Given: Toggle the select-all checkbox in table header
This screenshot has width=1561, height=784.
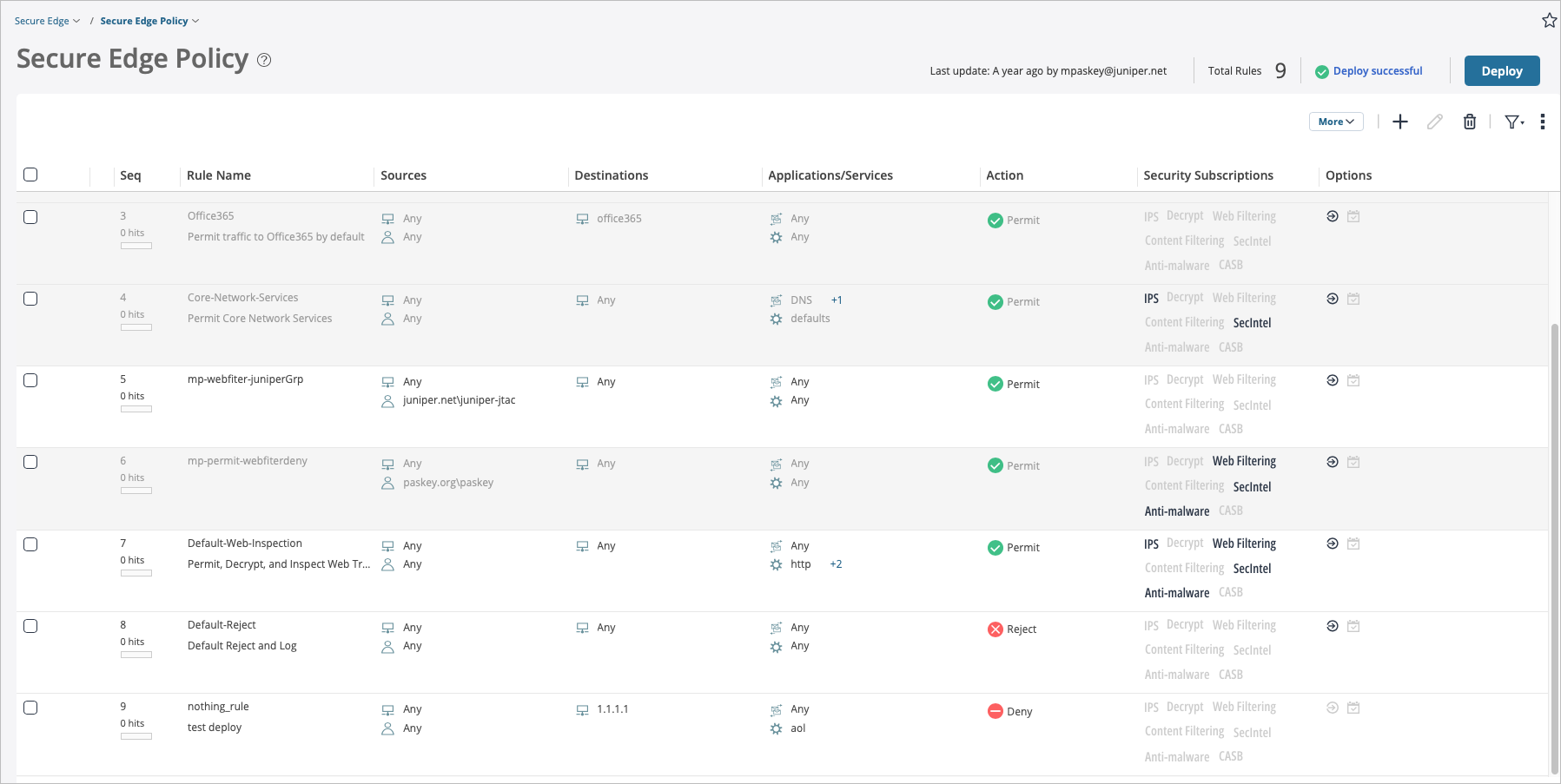Looking at the screenshot, I should [30, 175].
